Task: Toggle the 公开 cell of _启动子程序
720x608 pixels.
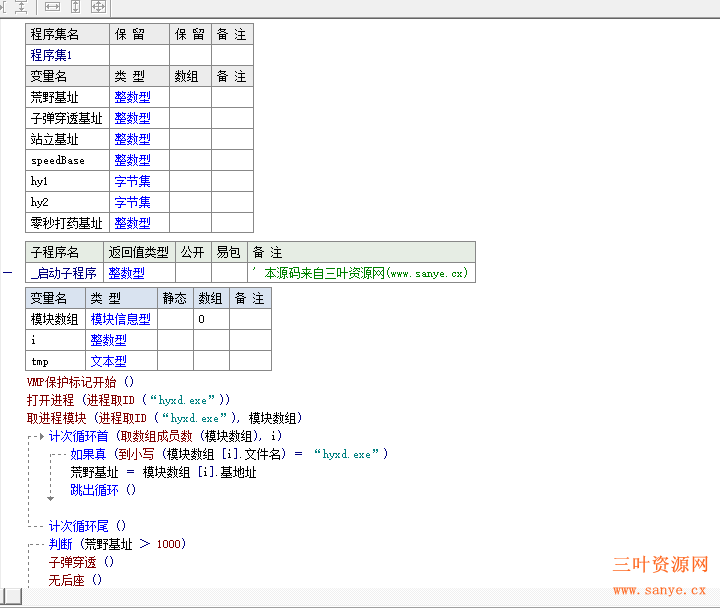Action: click(x=193, y=273)
